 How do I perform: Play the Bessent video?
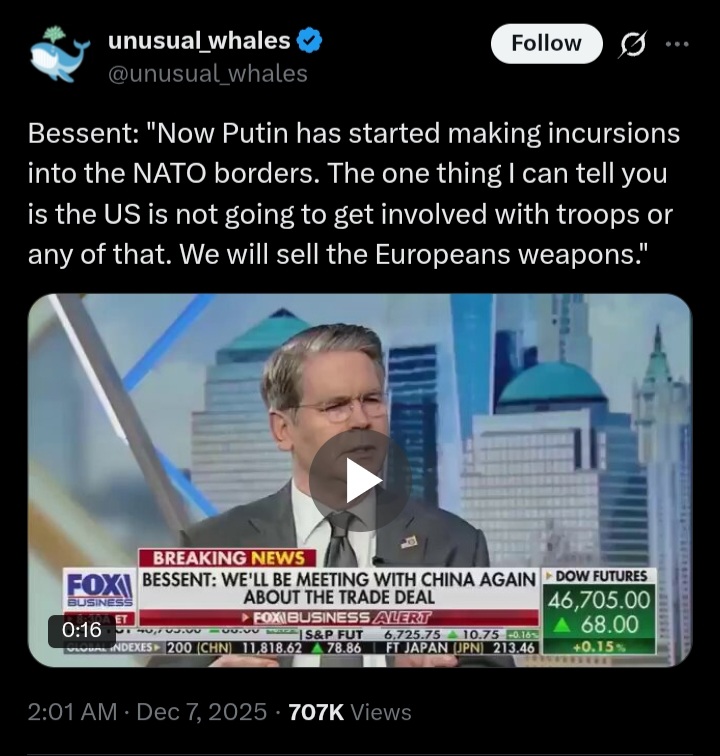pyautogui.click(x=360, y=480)
